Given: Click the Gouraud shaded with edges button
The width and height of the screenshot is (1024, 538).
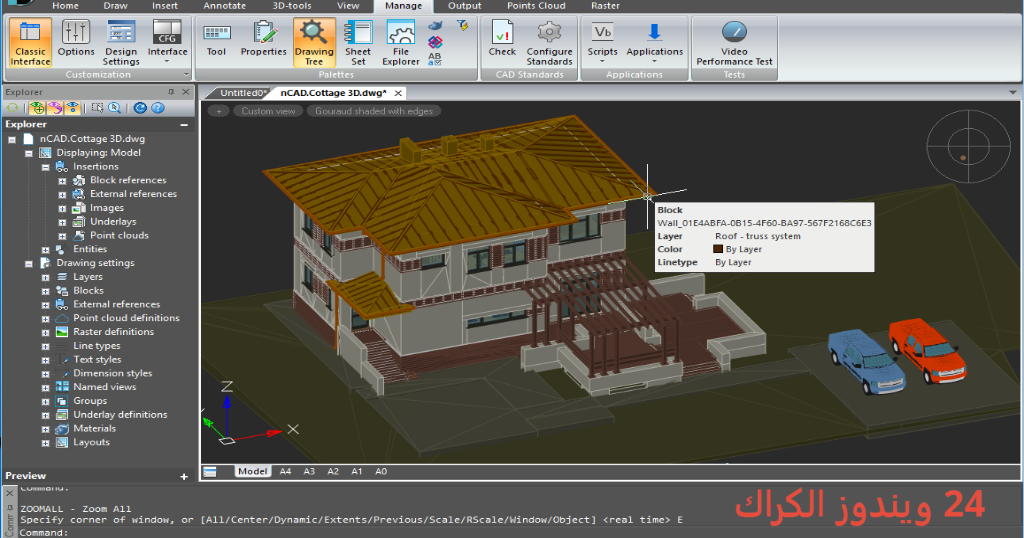Looking at the screenshot, I should [374, 111].
